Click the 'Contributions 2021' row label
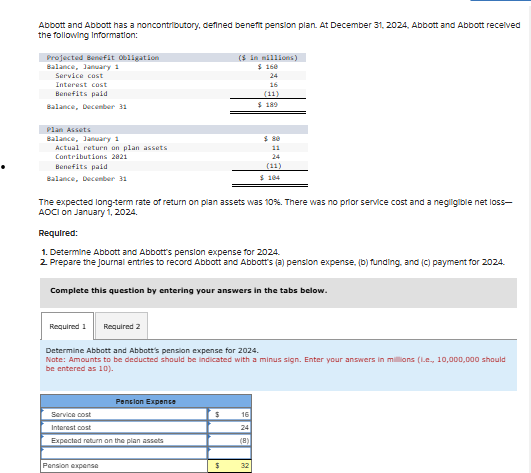The height and width of the screenshot is (473, 531). (x=91, y=157)
